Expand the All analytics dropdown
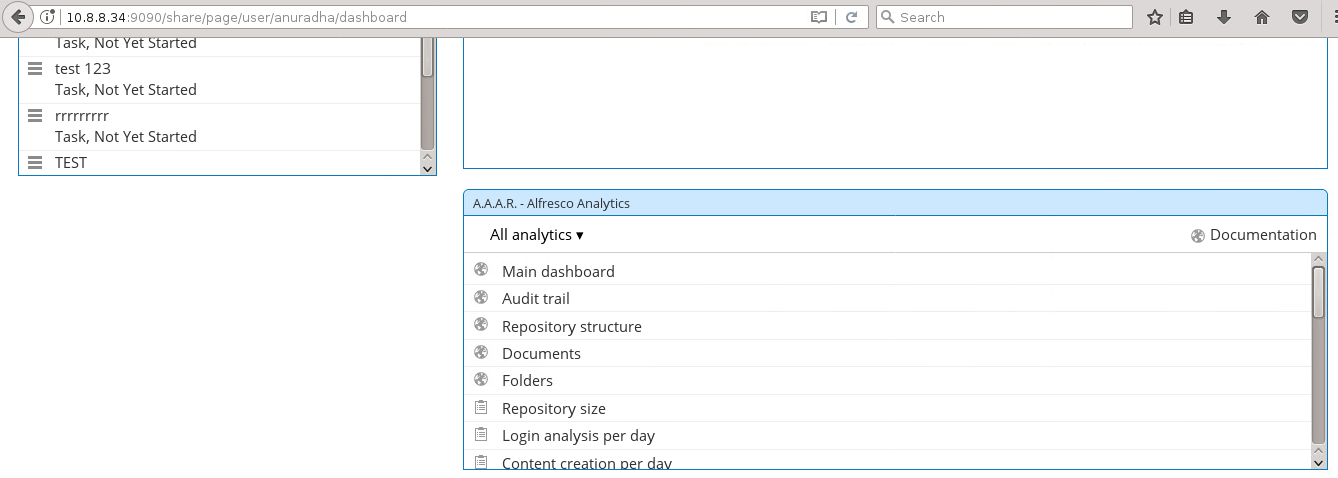Viewport: 1338px width, 478px height. point(537,235)
